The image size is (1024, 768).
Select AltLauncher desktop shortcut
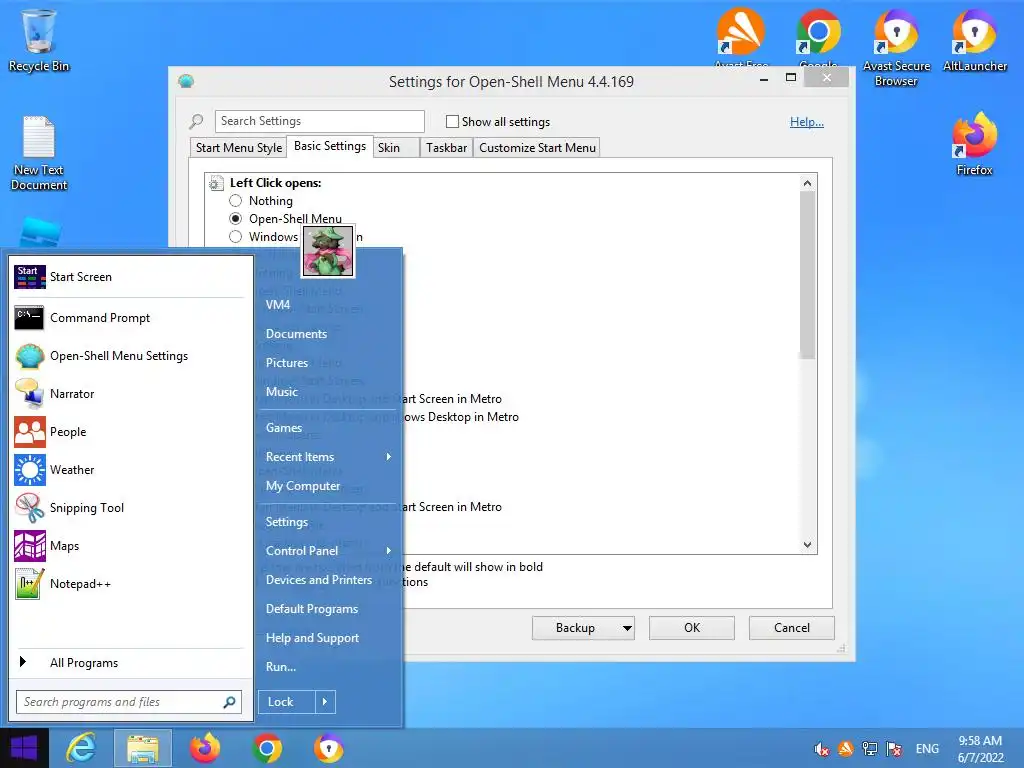coord(974,39)
